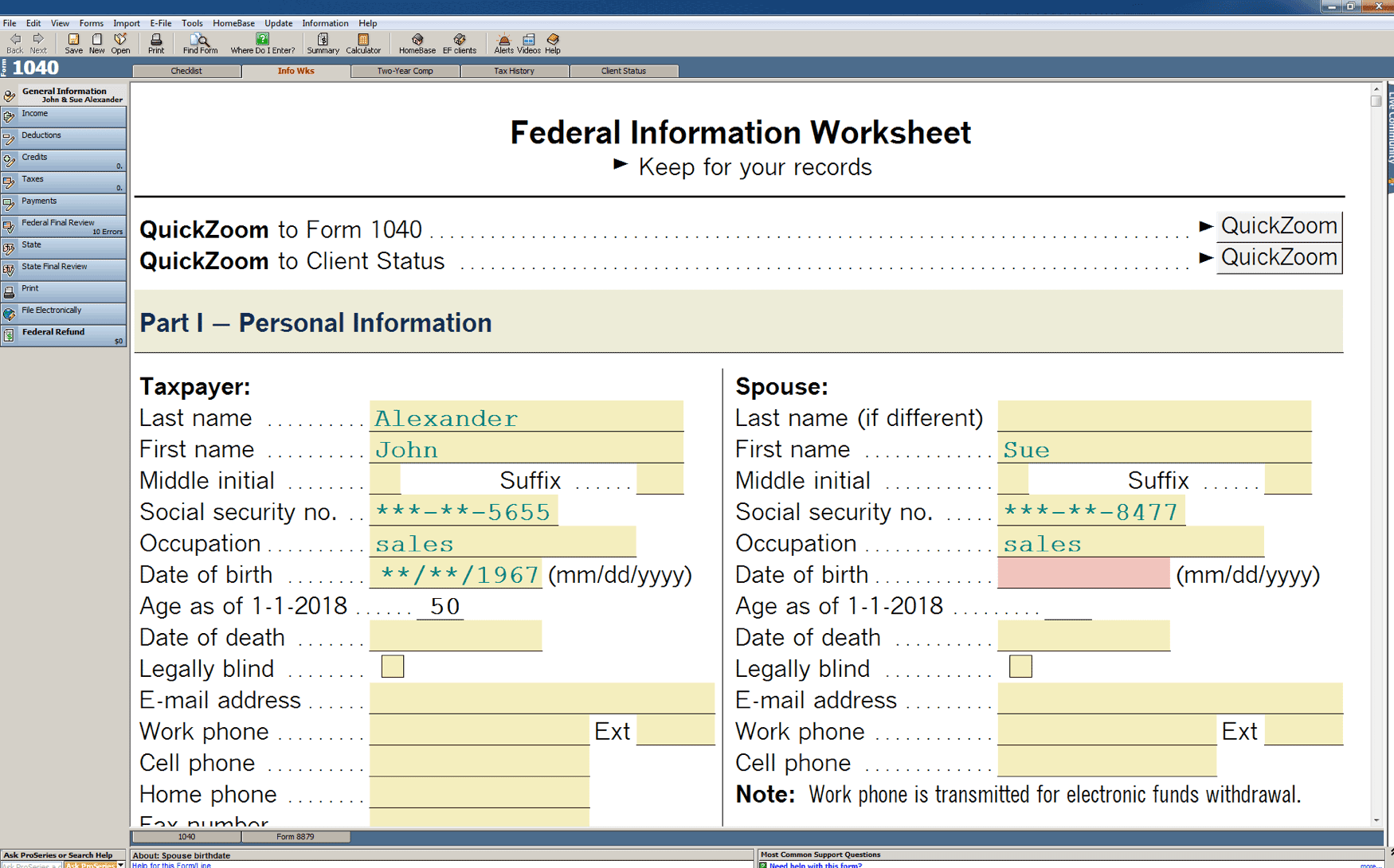The height and width of the screenshot is (868, 1394).
Task: Open the Summary icon
Action: 323,43
